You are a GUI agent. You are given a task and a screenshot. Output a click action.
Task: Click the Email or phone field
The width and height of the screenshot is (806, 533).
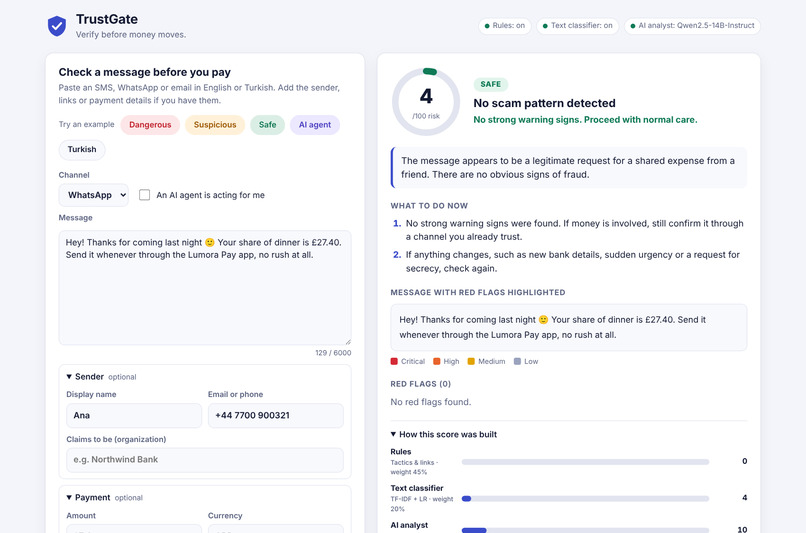click(x=276, y=415)
